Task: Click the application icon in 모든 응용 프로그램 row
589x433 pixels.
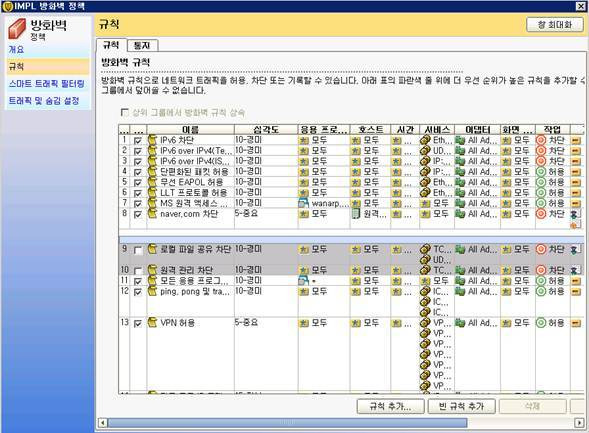Action: (x=304, y=281)
